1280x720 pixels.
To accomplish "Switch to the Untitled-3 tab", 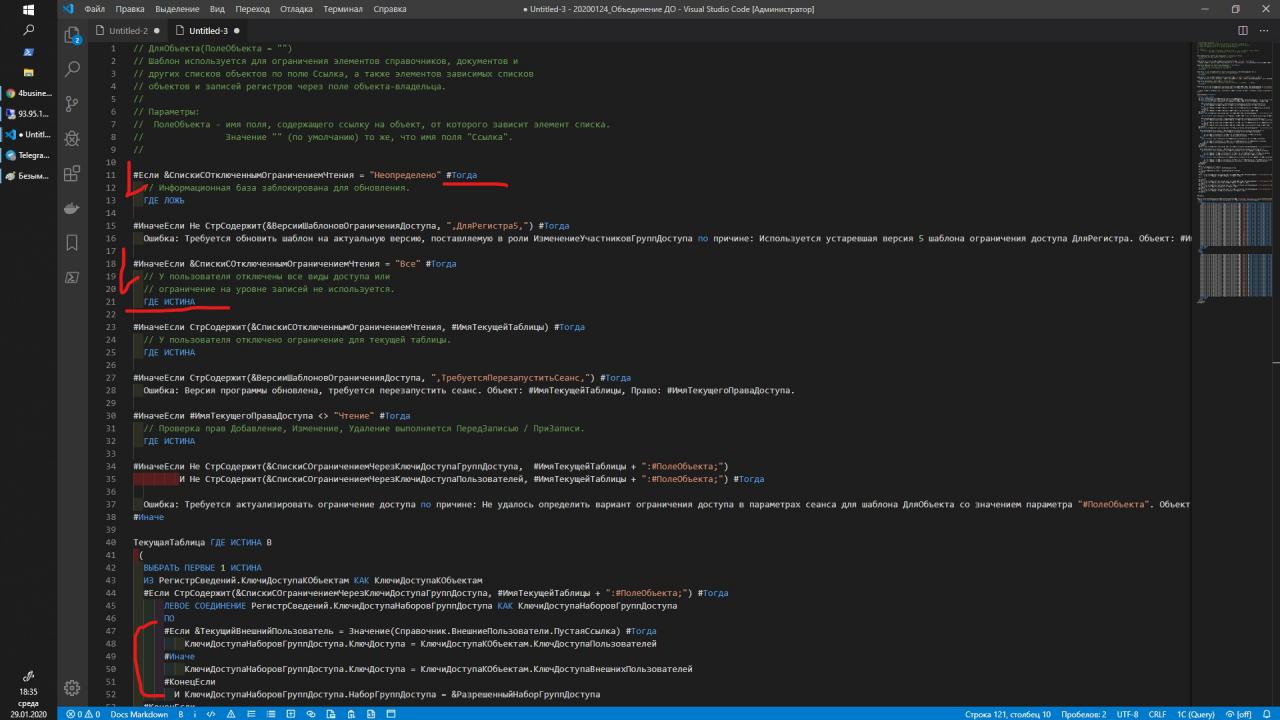I will 208,31.
